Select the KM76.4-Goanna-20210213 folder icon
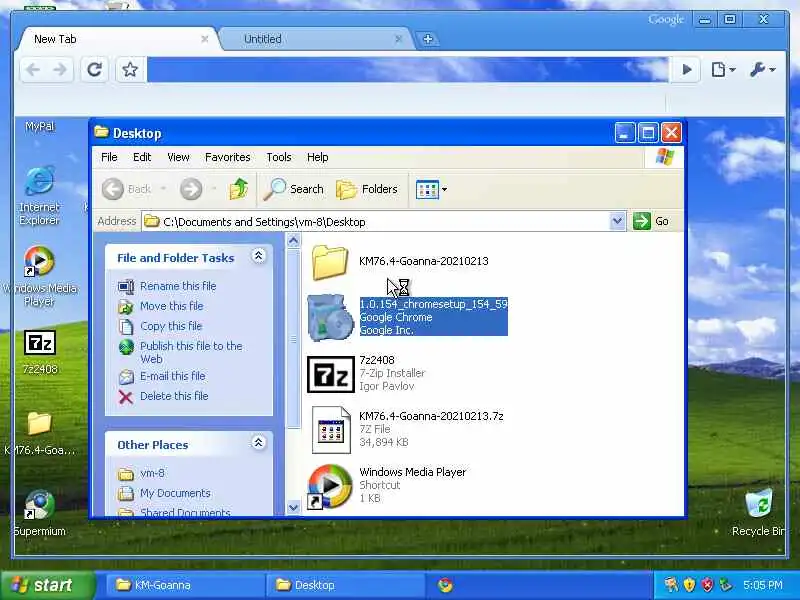The height and width of the screenshot is (600, 800). tap(330, 262)
